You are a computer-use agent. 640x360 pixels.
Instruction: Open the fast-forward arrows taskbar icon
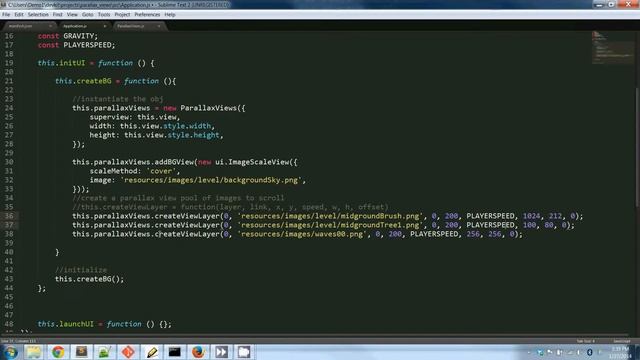click(221, 352)
